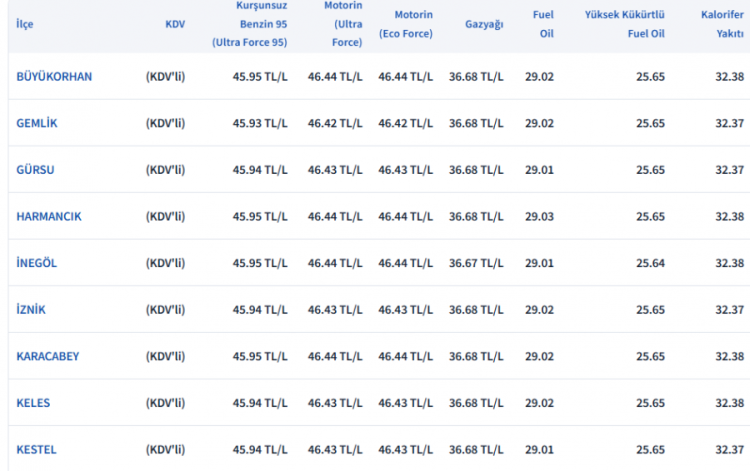750x471 pixels.
Task: Open the KARACABEY district link
Action: coord(48,356)
